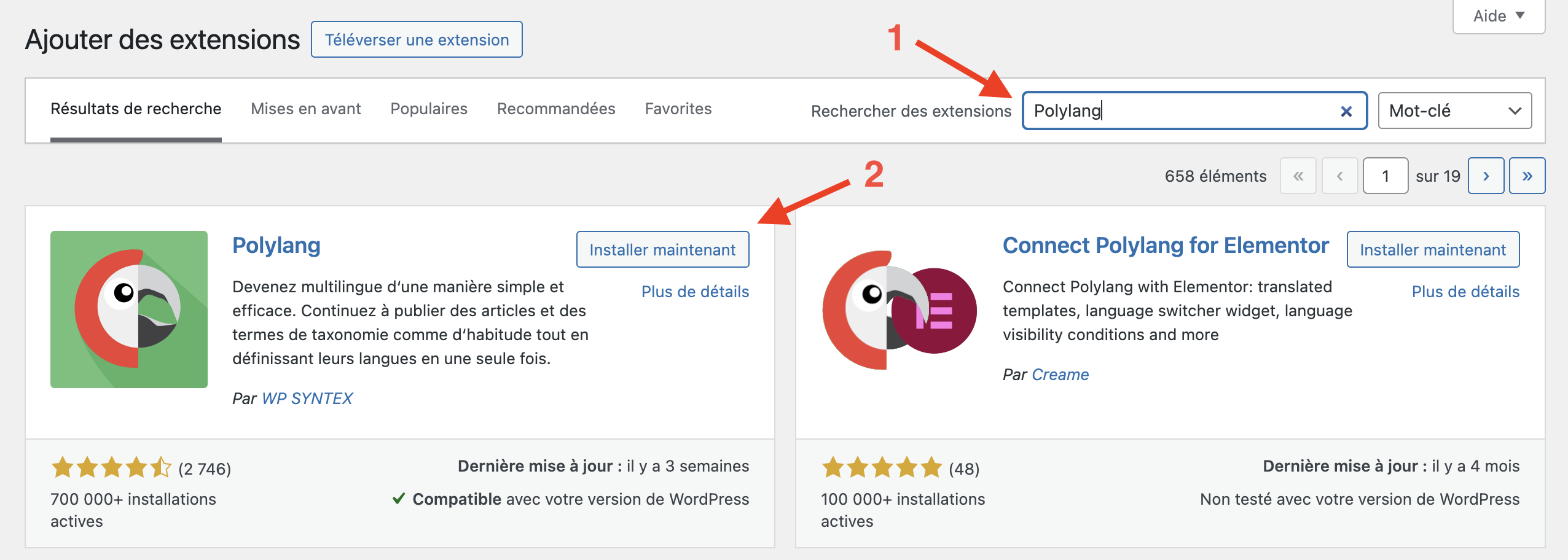
Task: Clear the search field with the X icon
Action: (1346, 111)
